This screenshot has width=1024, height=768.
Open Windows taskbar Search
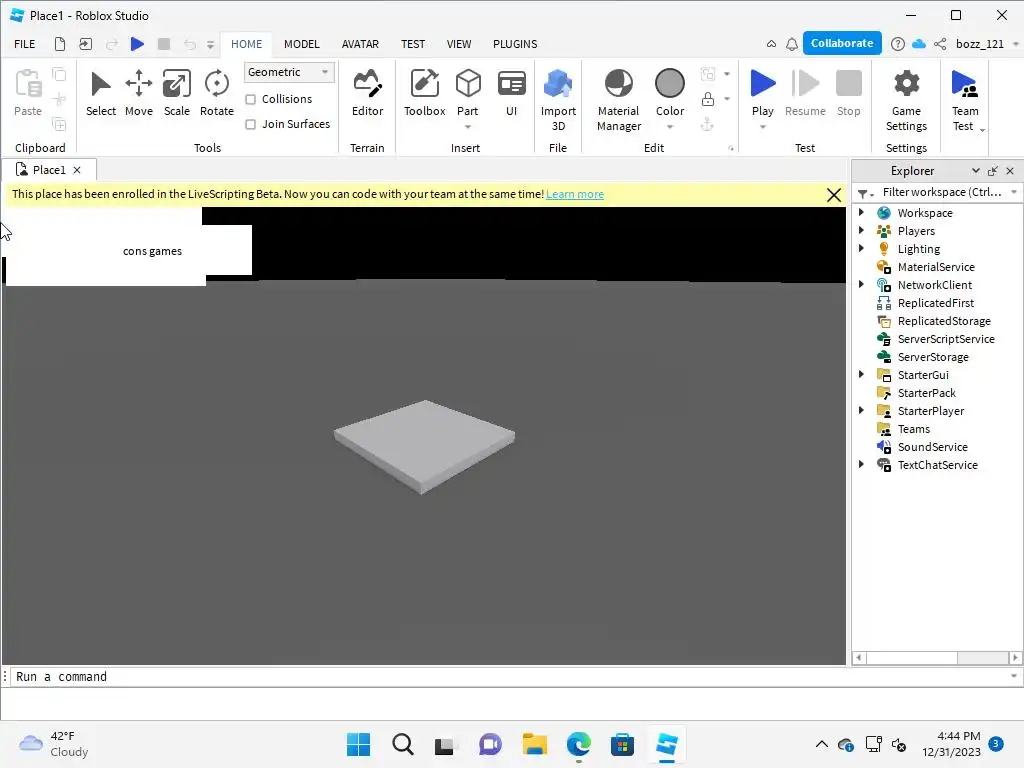coord(402,744)
